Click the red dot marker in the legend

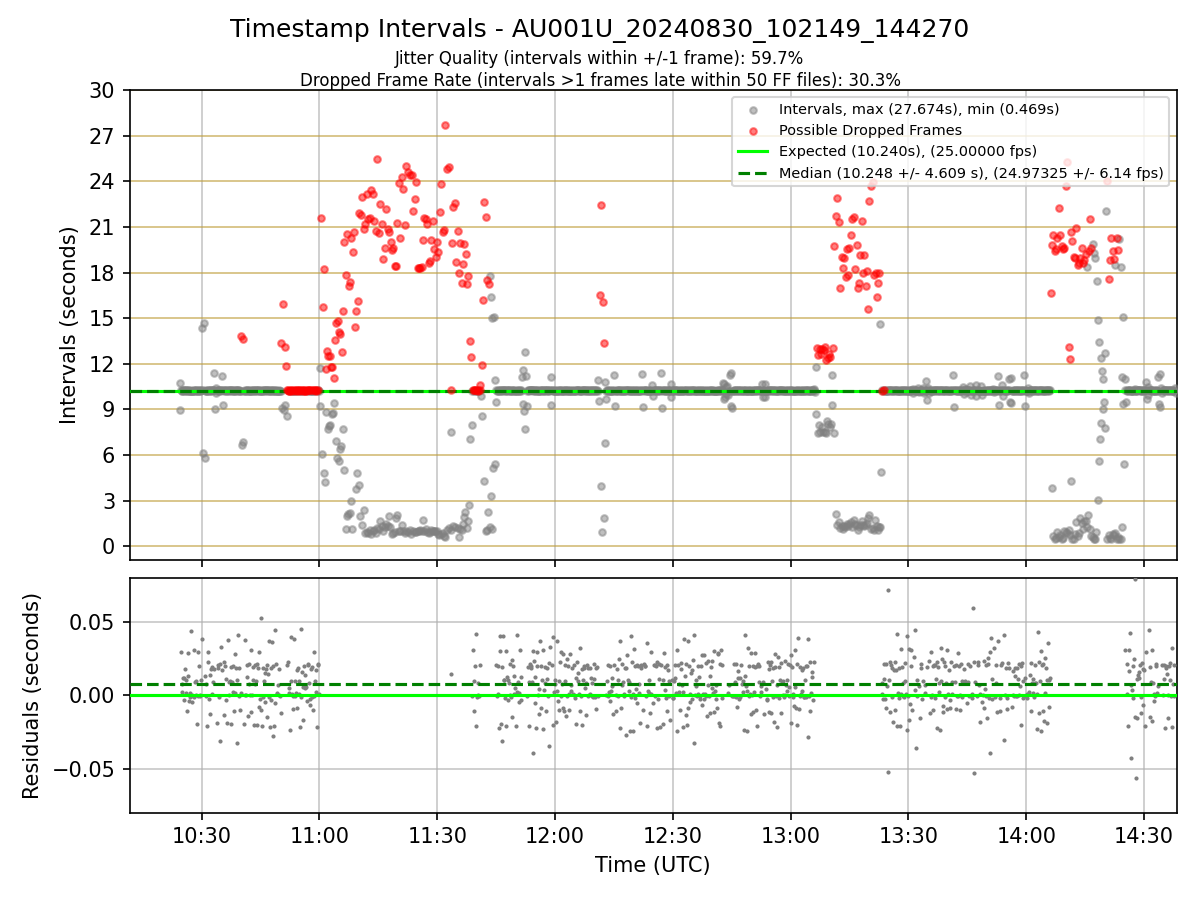point(753,130)
